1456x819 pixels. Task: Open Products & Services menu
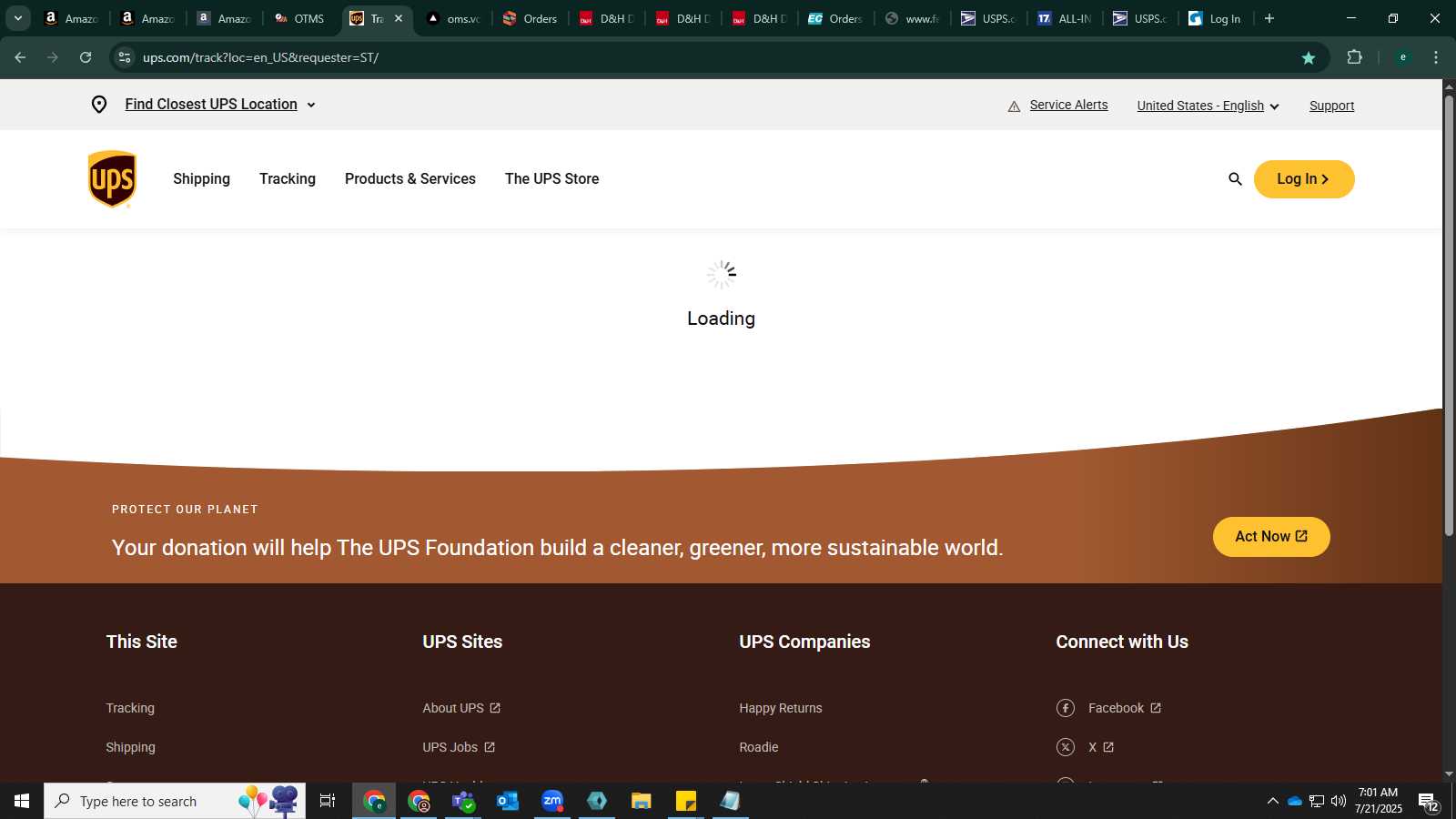410,179
